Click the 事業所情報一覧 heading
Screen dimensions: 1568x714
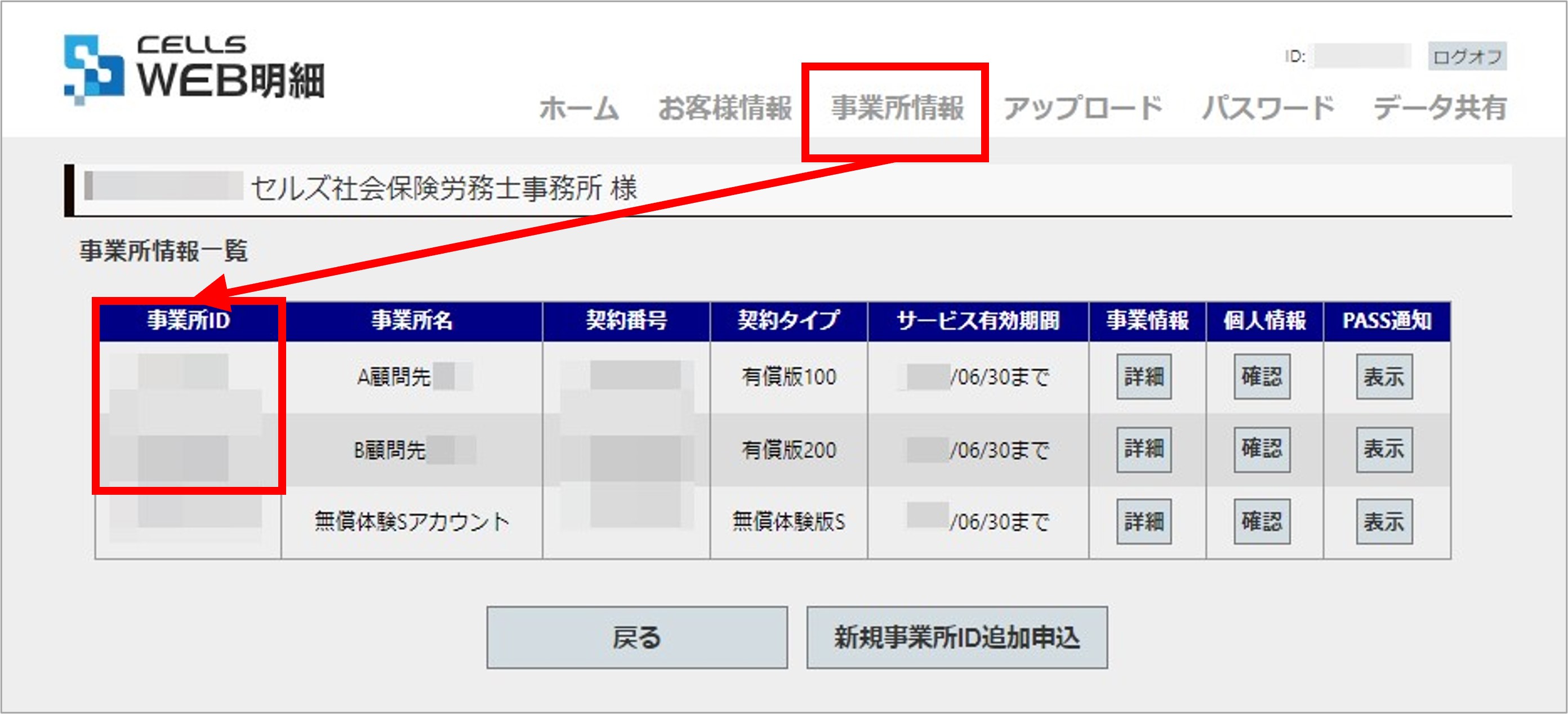pos(163,250)
